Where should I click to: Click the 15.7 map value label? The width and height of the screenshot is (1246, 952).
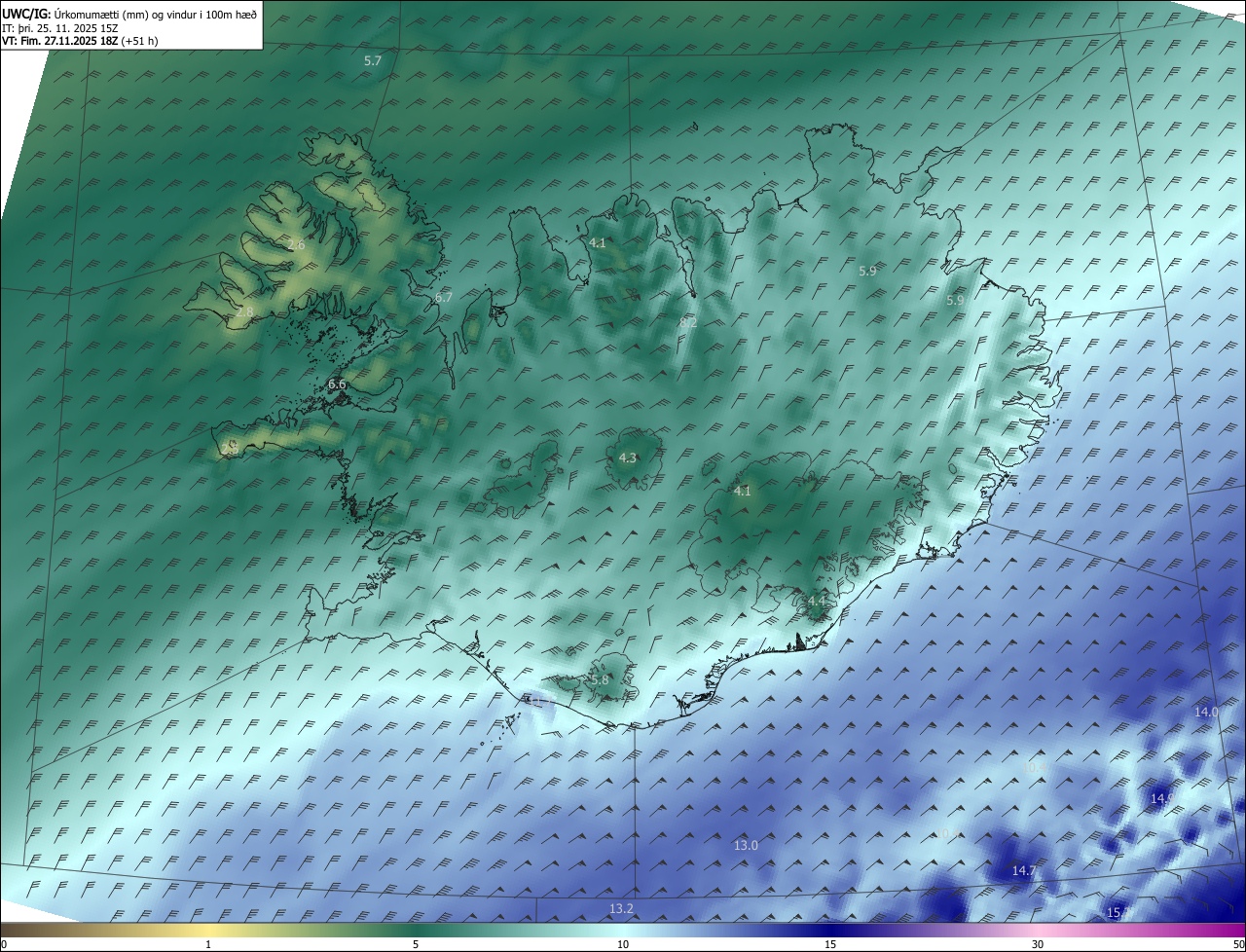pos(1119,913)
